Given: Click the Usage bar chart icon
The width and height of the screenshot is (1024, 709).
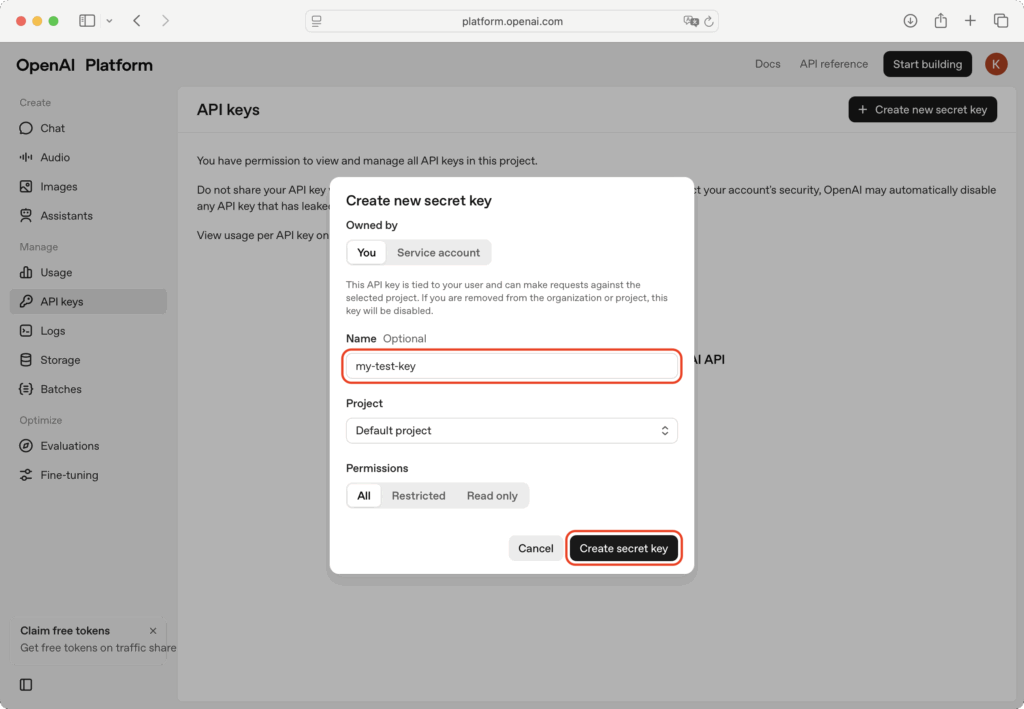Looking at the screenshot, I should point(26,273).
